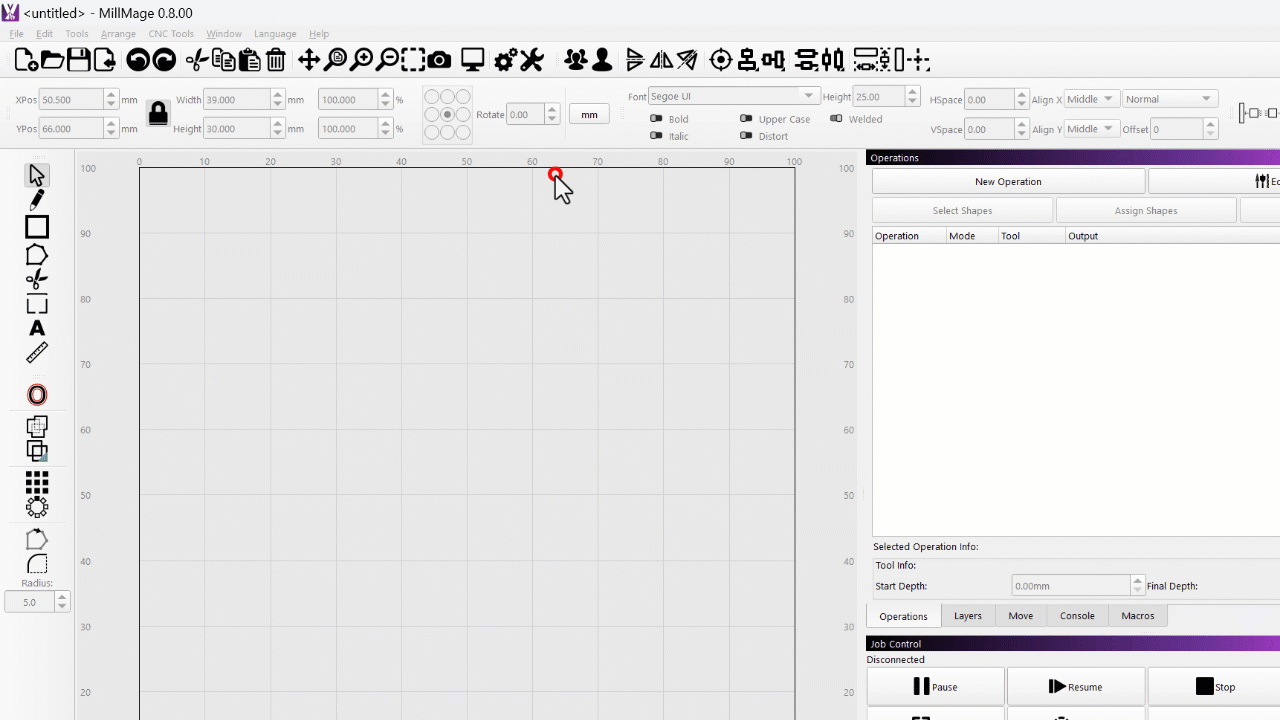This screenshot has width=1280, height=720.
Task: Click the Undo arrow icon
Action: pyautogui.click(x=138, y=60)
